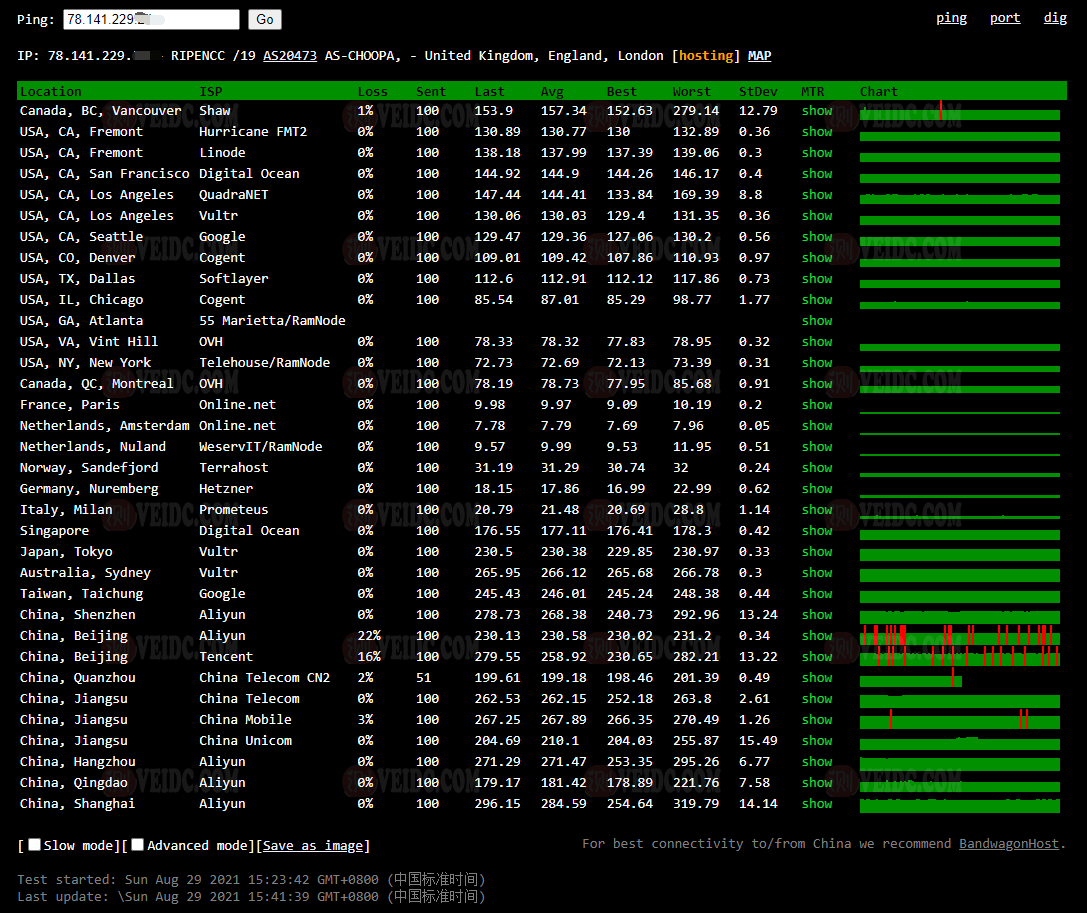Show MTR for USA, GA, Atlanta row

click(816, 321)
